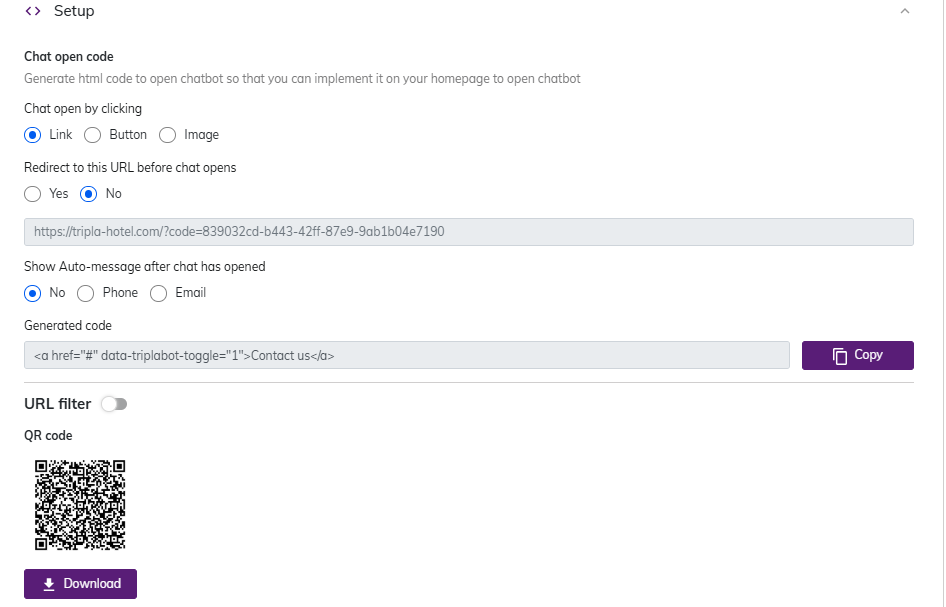Pick Email for Auto-message
This screenshot has width=946, height=607.
[x=159, y=293]
